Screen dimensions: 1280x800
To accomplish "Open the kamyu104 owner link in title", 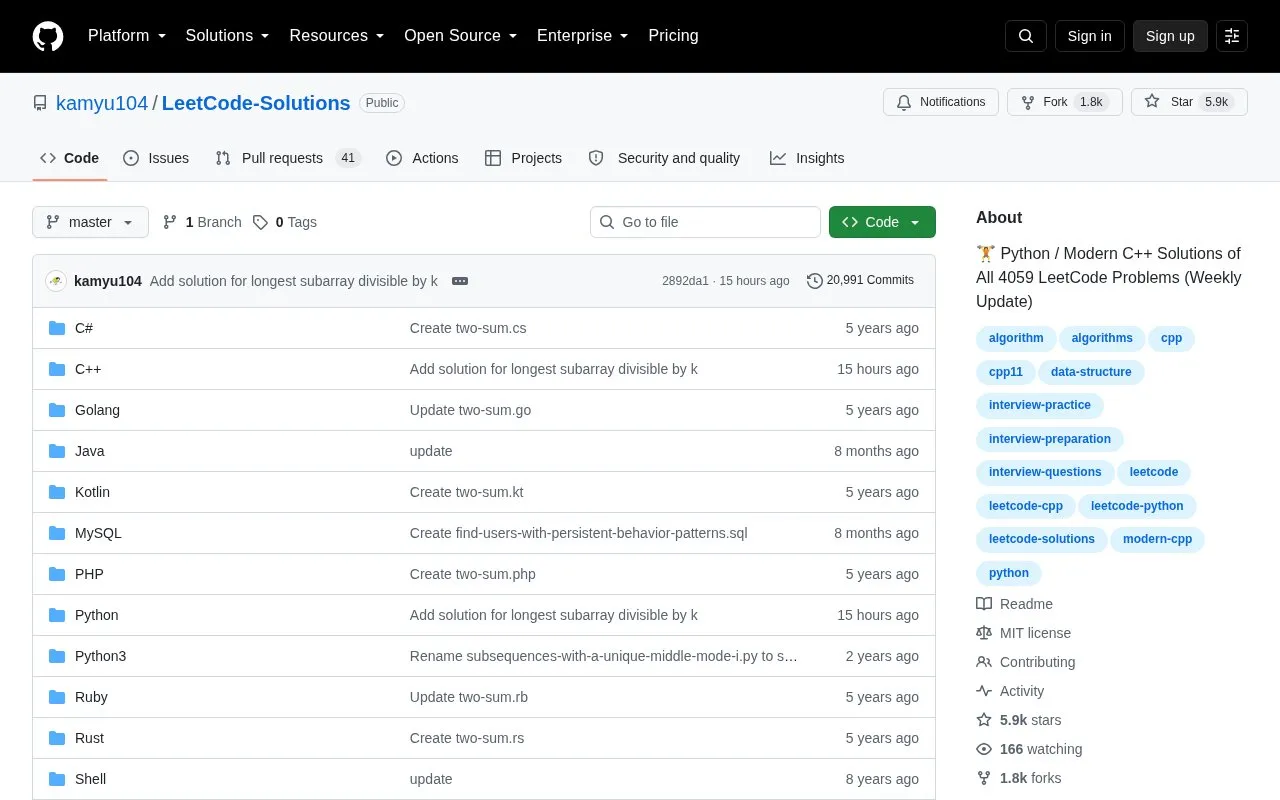I will click(x=102, y=103).
